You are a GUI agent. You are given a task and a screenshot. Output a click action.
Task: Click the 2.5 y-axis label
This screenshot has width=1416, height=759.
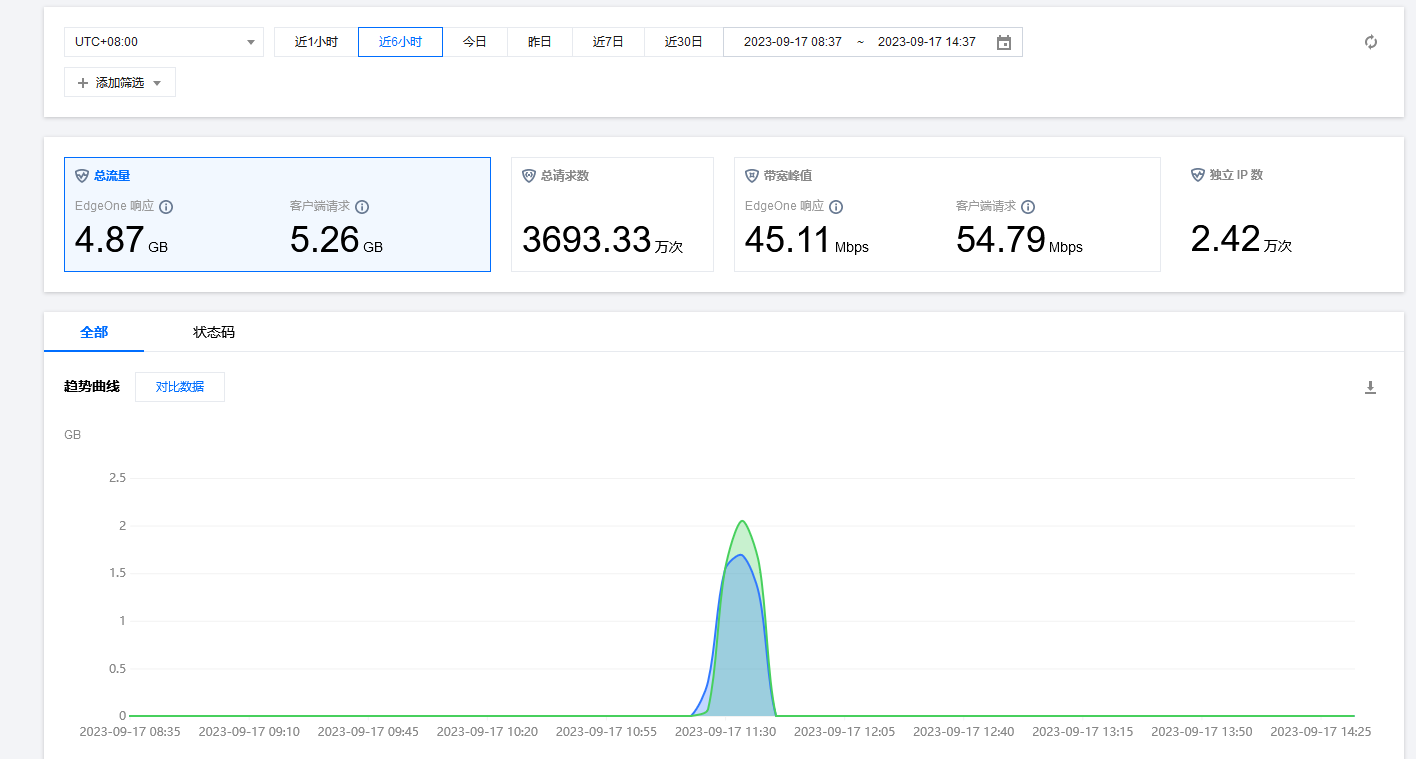click(117, 478)
